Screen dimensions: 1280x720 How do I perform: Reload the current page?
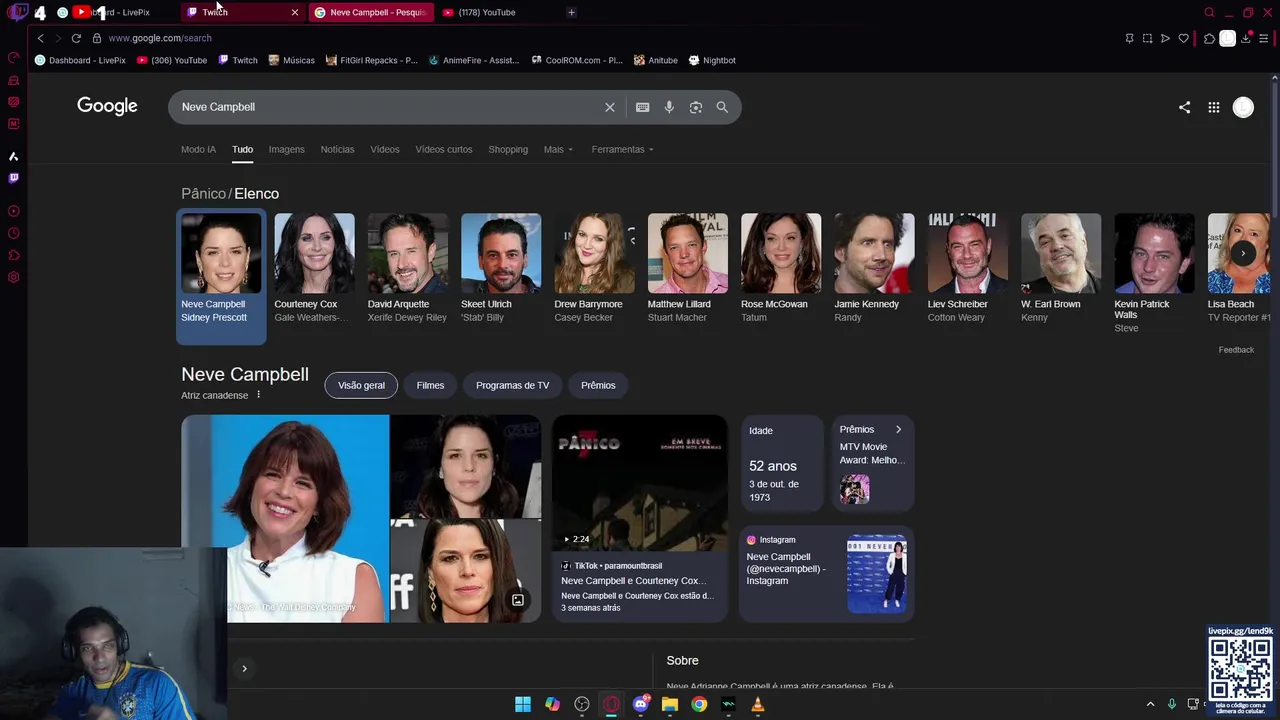pos(76,38)
